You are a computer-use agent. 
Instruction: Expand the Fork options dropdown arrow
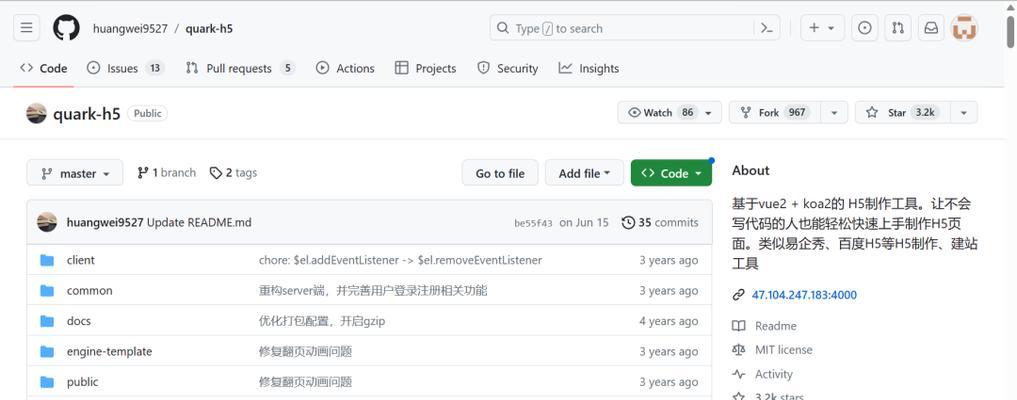(834, 113)
